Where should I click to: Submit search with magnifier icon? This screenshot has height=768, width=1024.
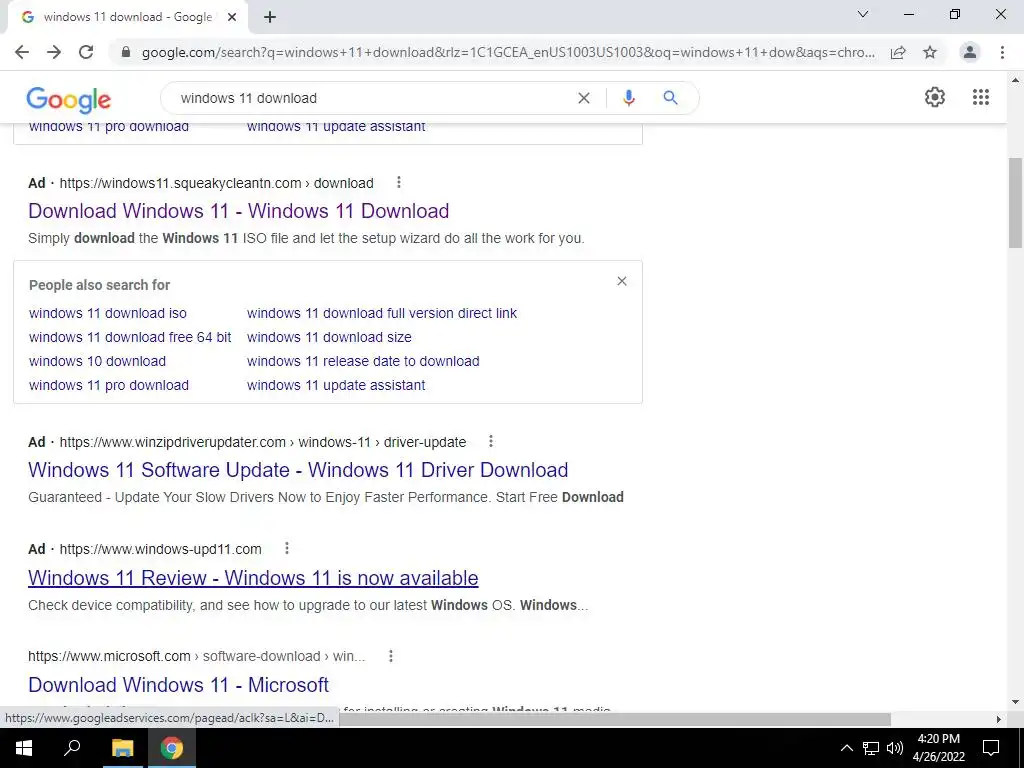[x=670, y=98]
